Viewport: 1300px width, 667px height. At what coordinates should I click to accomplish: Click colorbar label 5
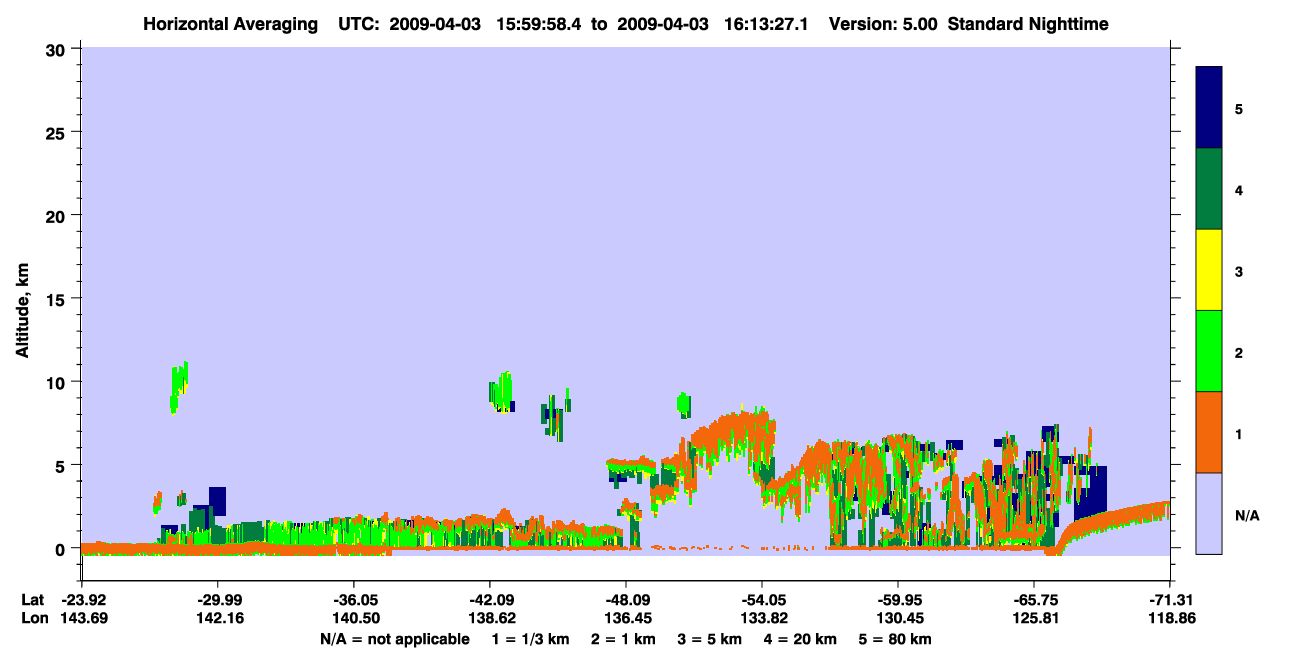pyautogui.click(x=1239, y=109)
